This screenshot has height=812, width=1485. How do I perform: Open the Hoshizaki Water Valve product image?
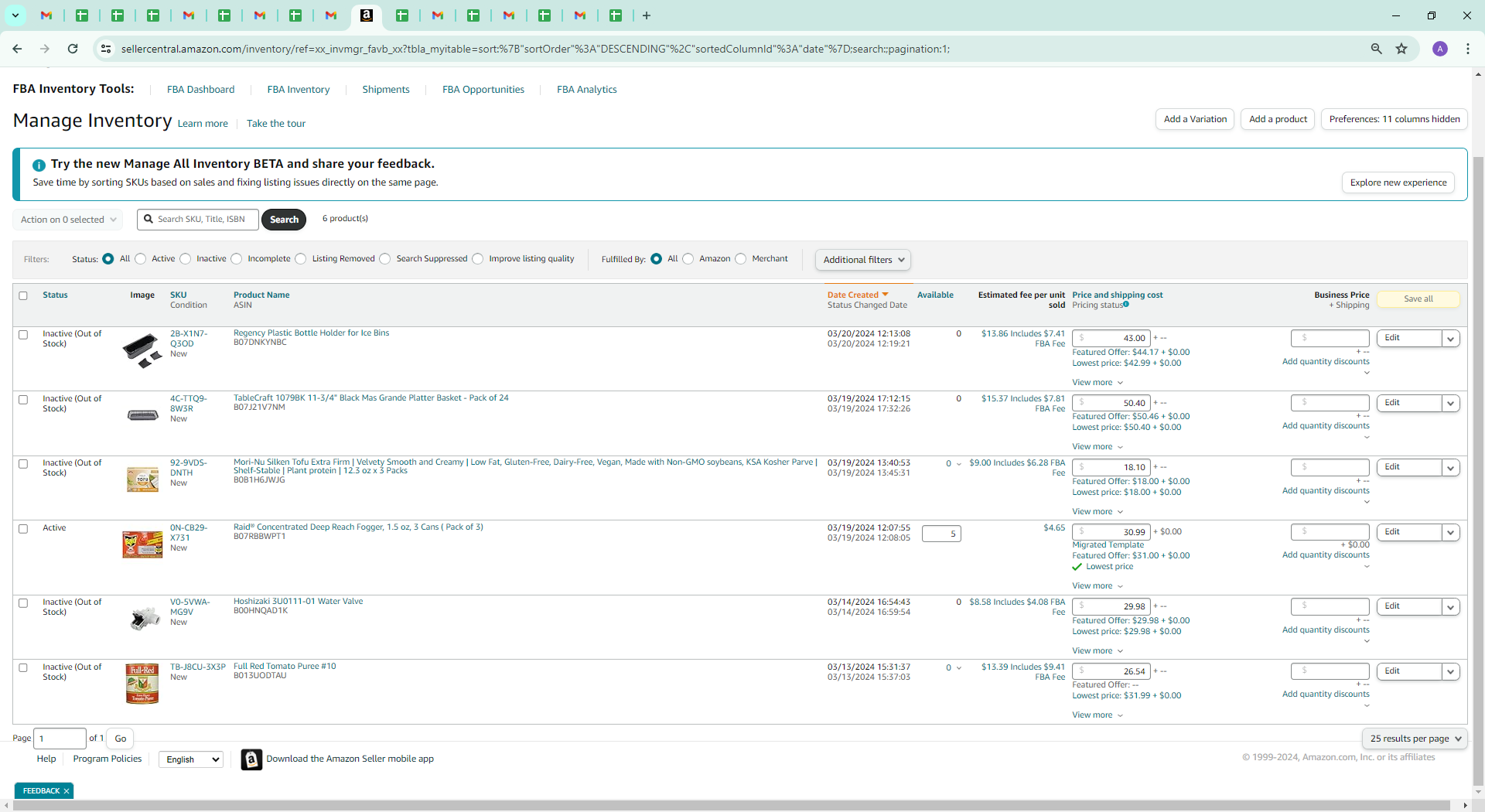(x=145, y=618)
